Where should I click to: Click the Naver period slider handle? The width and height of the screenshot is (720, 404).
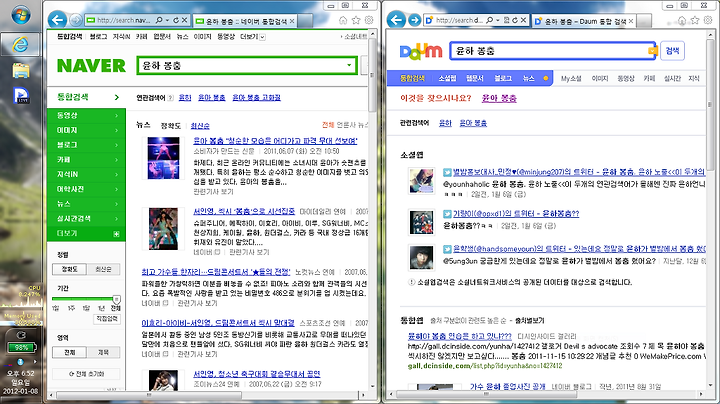pos(116,299)
